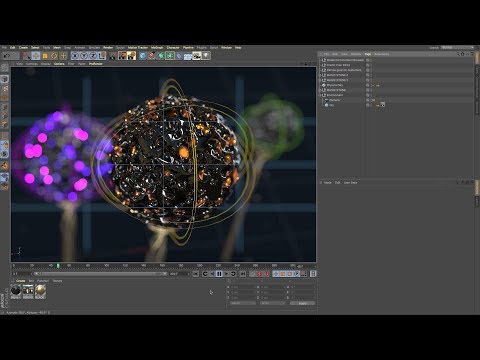The width and height of the screenshot is (480, 360).
Task: Add a Camera object
Action: 197,56
